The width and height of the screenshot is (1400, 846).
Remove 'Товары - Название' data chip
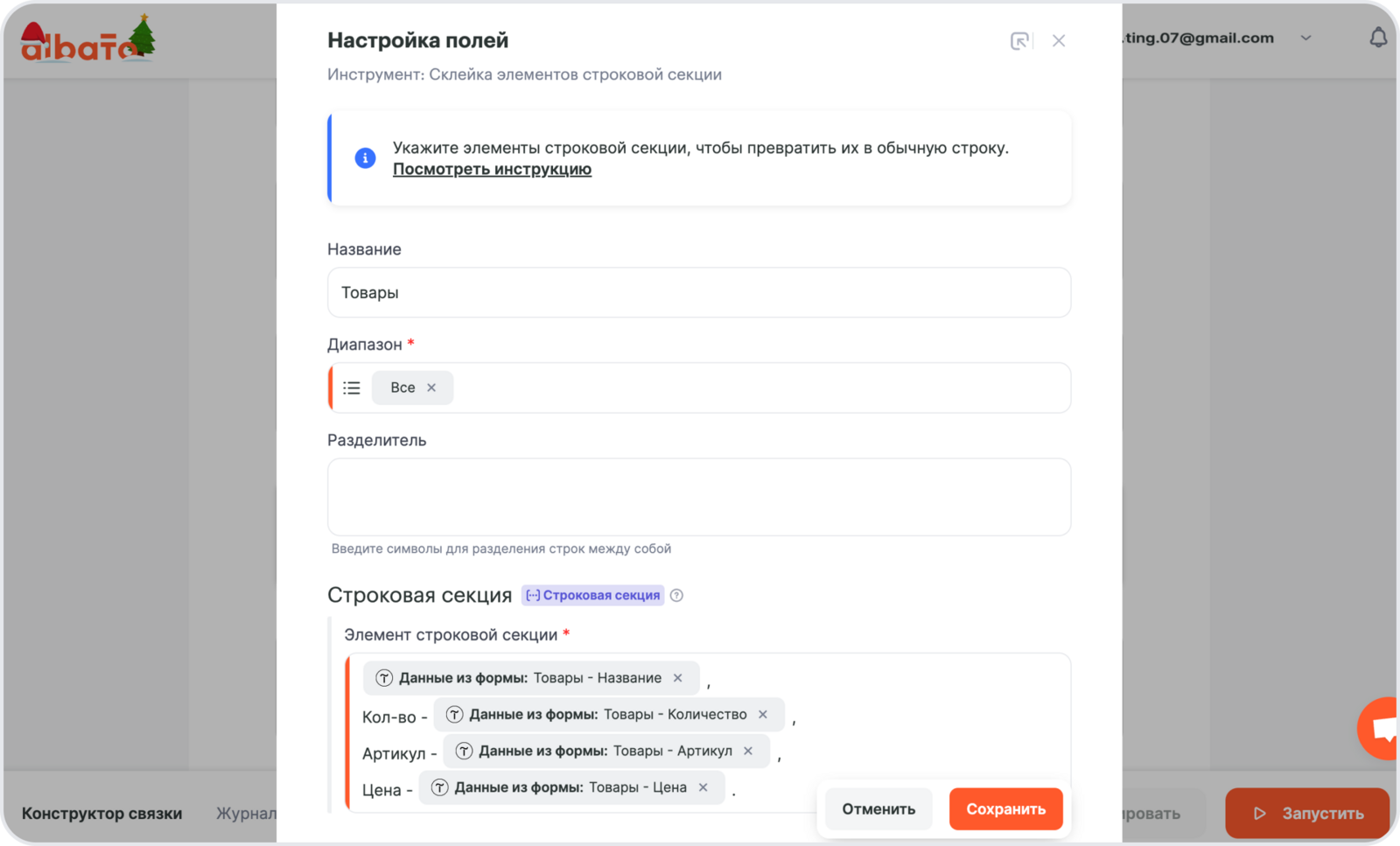tap(678, 678)
